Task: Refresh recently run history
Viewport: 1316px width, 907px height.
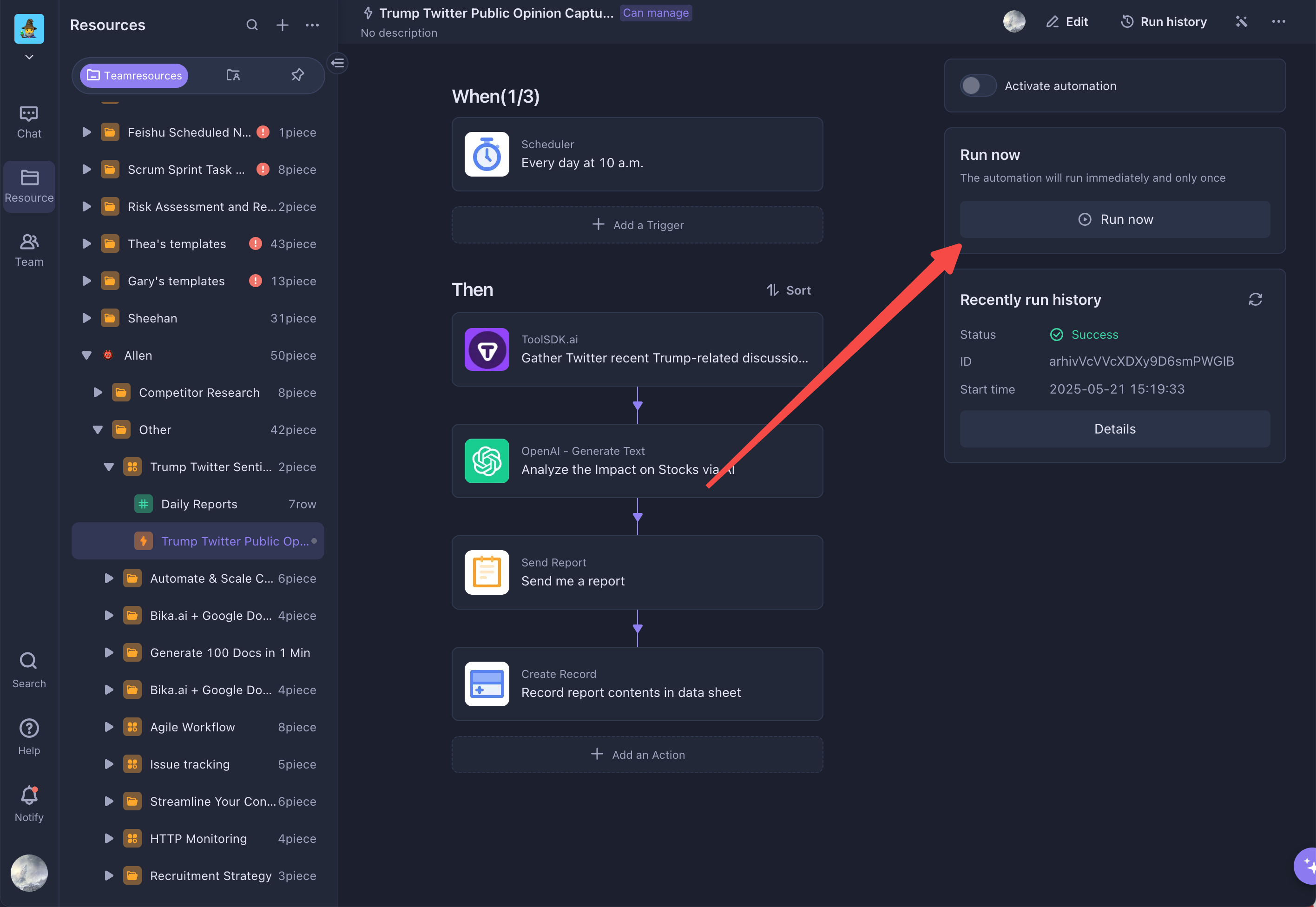Action: [1255, 300]
